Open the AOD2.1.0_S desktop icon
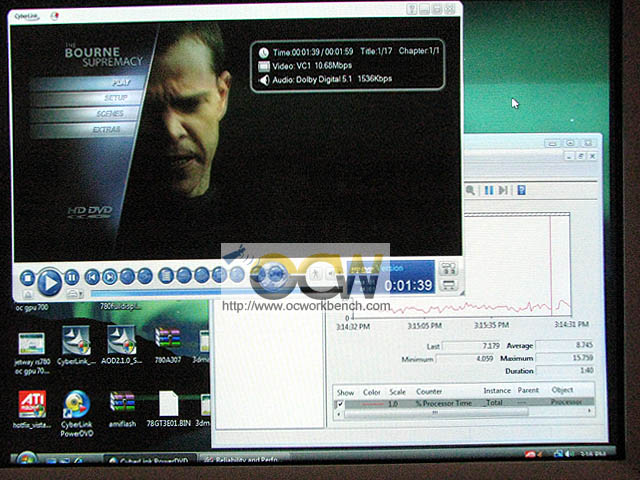The width and height of the screenshot is (640, 480). pos(121,345)
